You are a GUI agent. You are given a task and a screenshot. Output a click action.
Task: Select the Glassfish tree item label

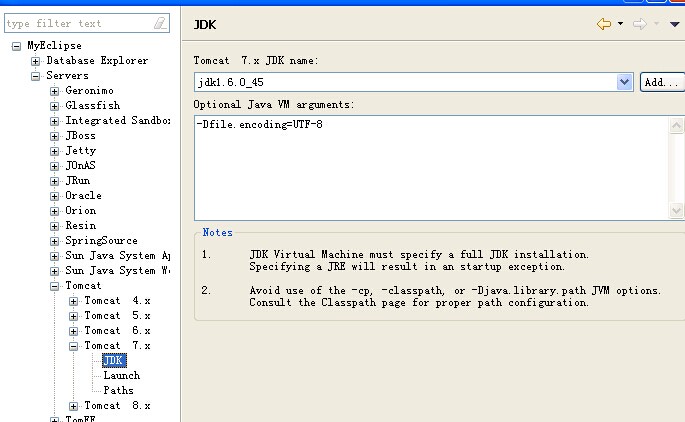[x=93, y=105]
